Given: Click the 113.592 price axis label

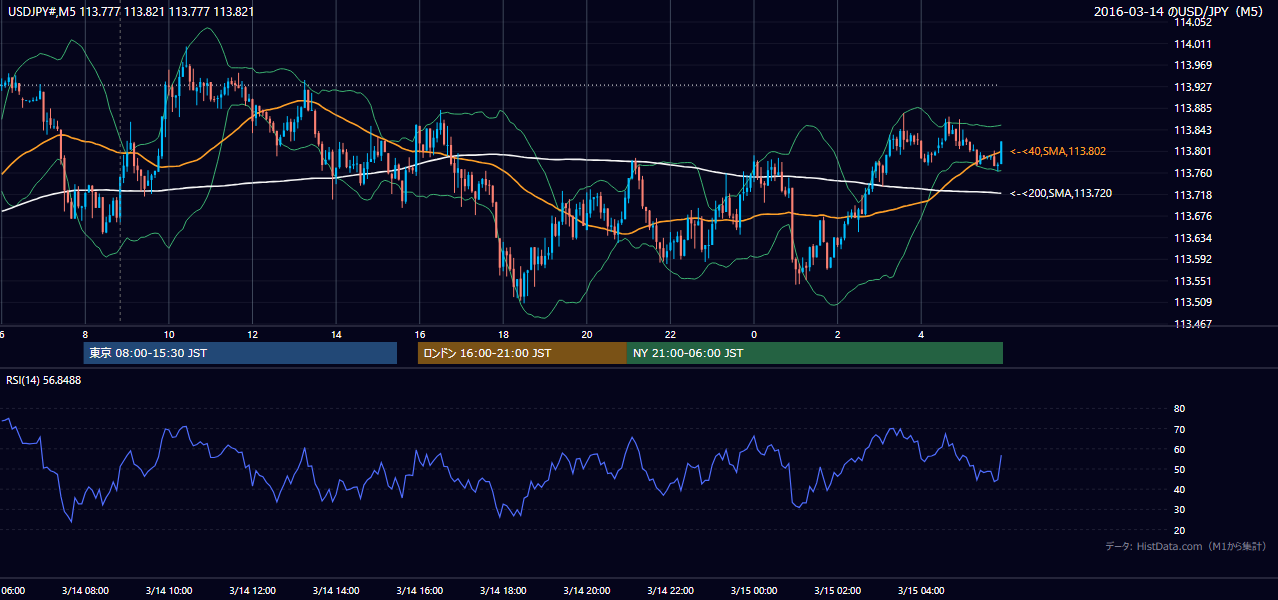Looking at the screenshot, I should point(1193,259).
